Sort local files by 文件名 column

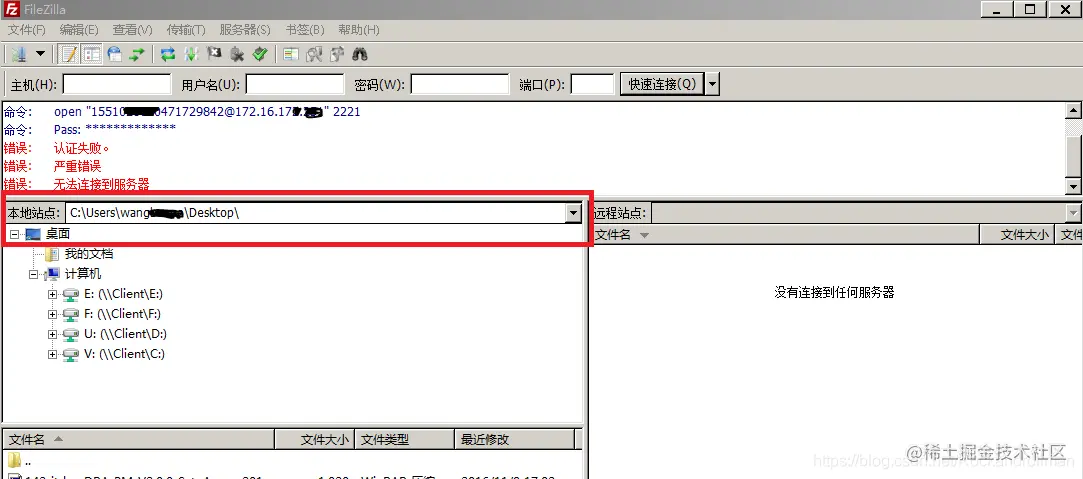coord(139,439)
